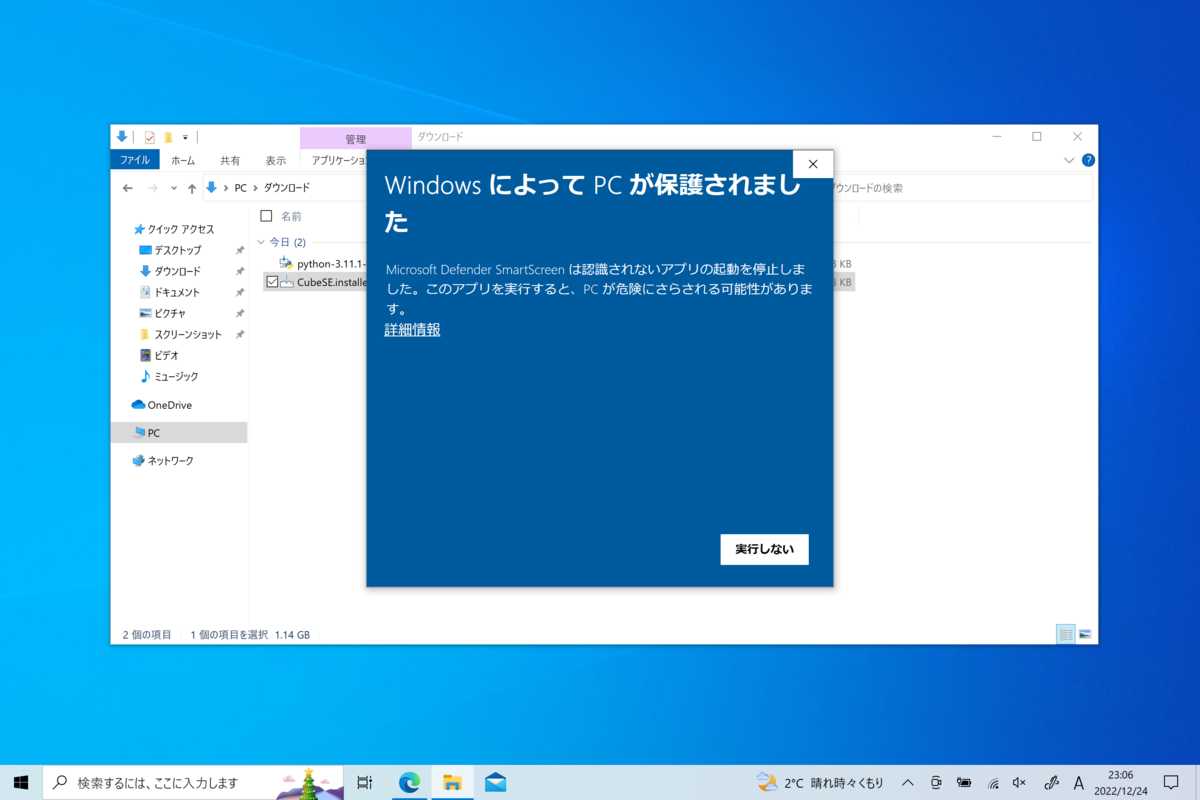Switch to large icons view in status bar

[x=1085, y=634]
